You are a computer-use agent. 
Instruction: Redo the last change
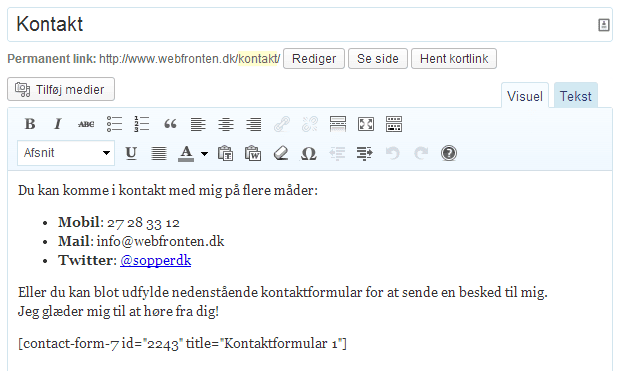pos(421,153)
